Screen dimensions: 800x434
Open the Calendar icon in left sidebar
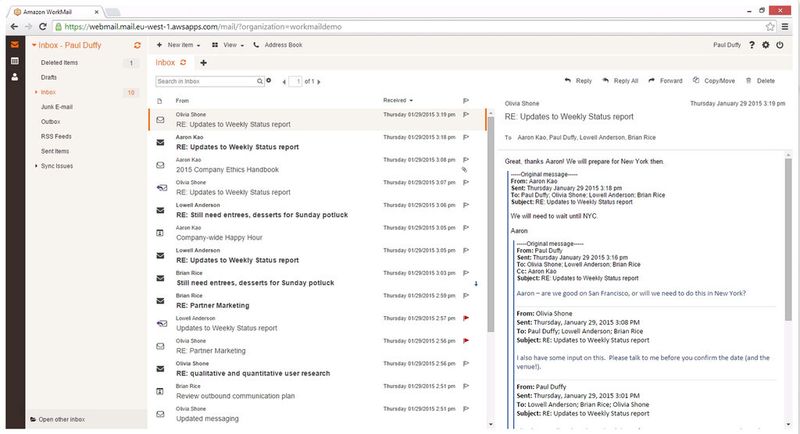(14, 61)
